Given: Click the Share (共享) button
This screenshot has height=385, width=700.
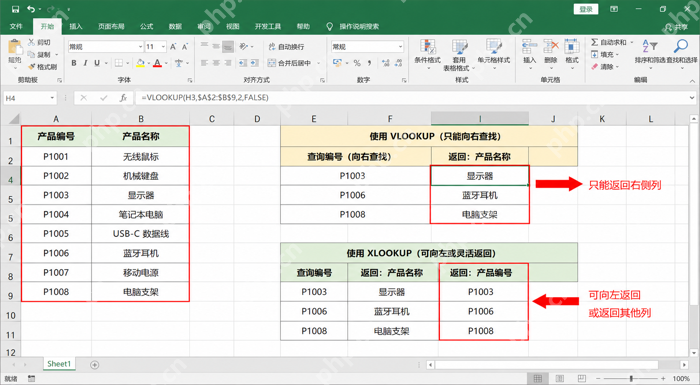Looking at the screenshot, I should click(676, 27).
